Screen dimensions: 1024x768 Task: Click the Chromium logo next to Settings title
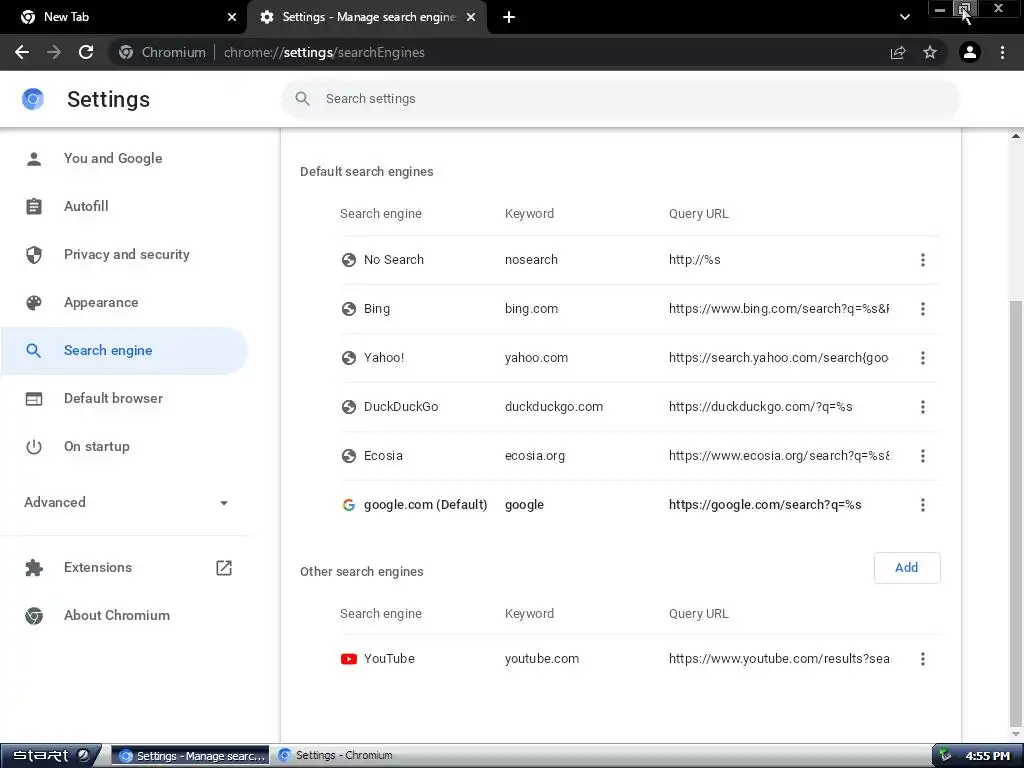pos(33,99)
